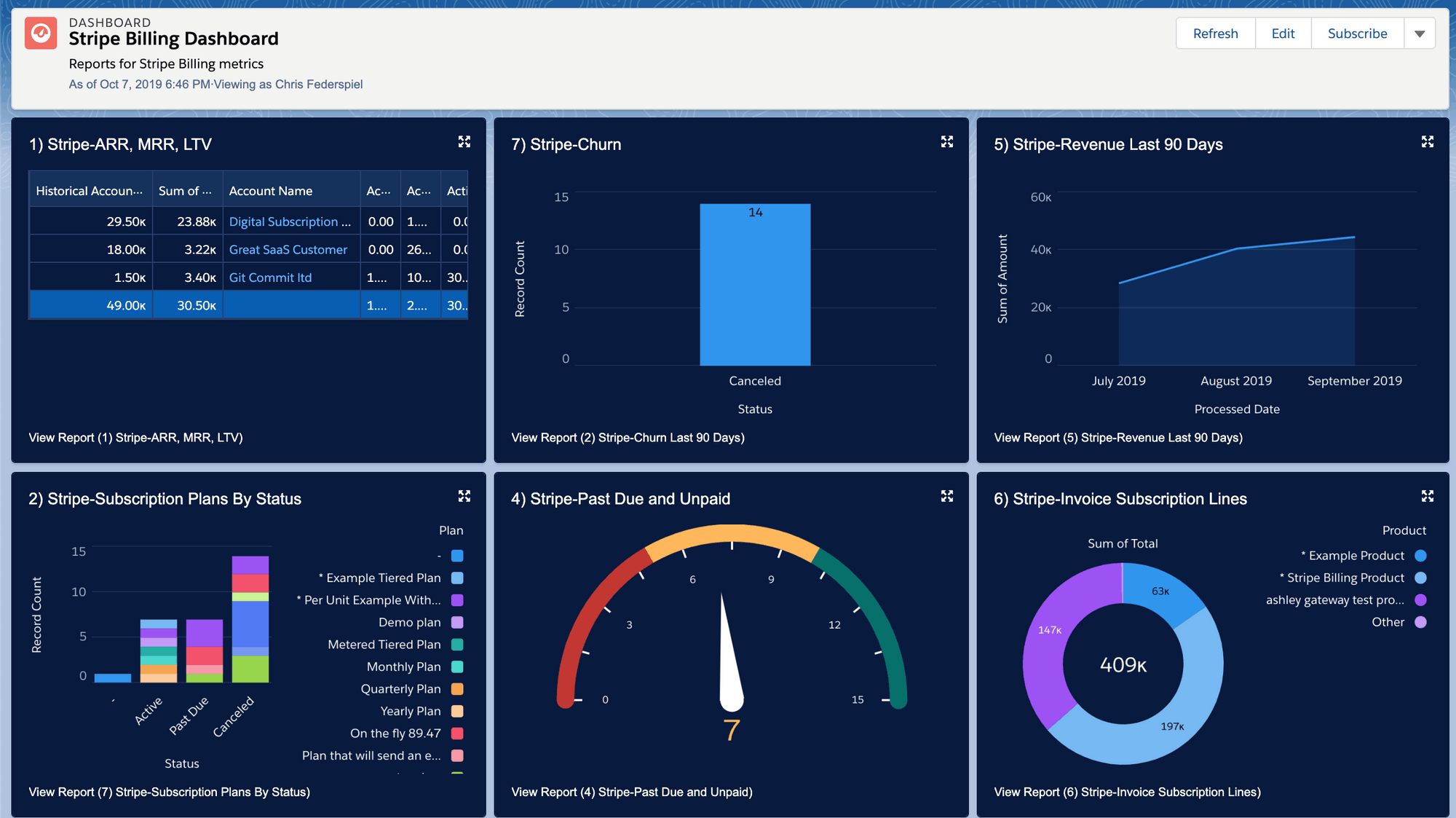Click the Edit button
This screenshot has width=1456, height=818.
[1283, 34]
